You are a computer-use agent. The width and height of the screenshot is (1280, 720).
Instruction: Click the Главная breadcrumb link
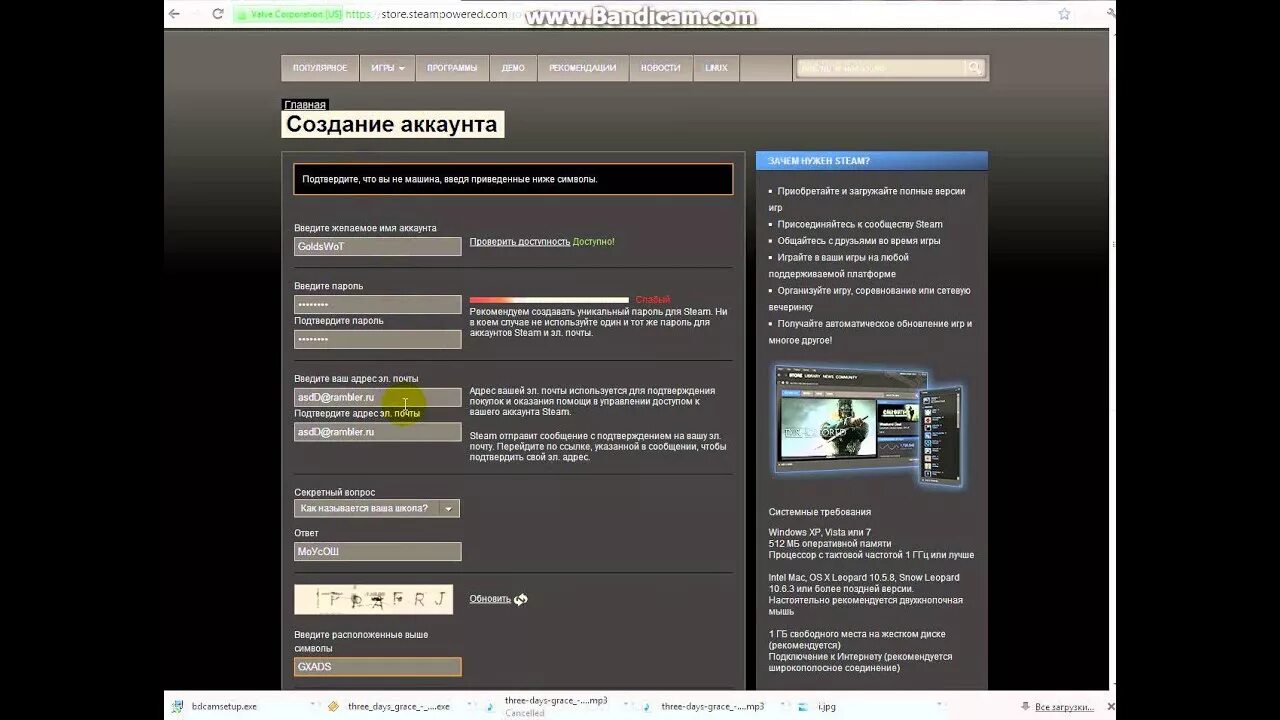click(305, 105)
